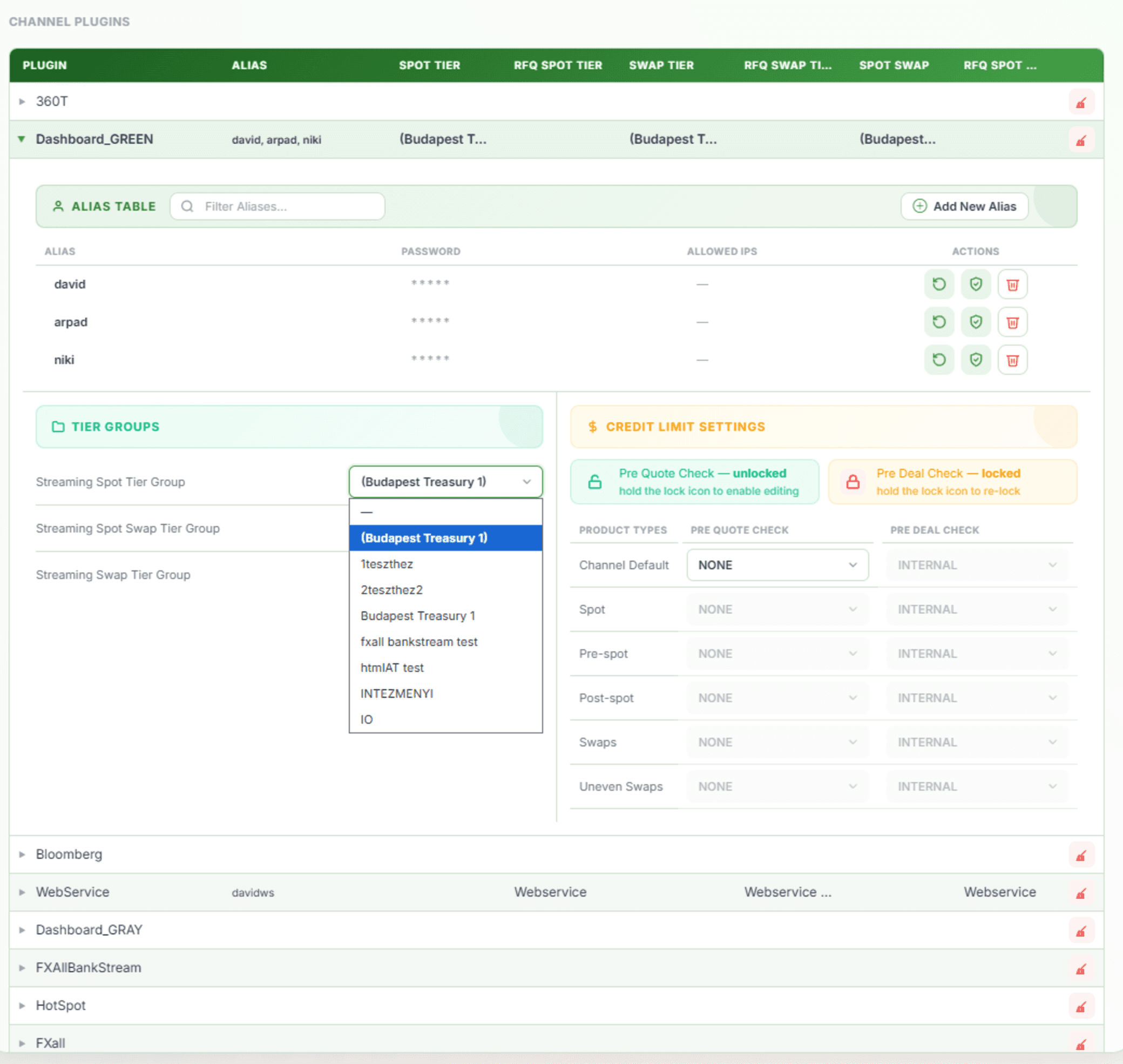Collapse the Dashboard_GREEN plugin row
The image size is (1123, 1064).
point(22,139)
